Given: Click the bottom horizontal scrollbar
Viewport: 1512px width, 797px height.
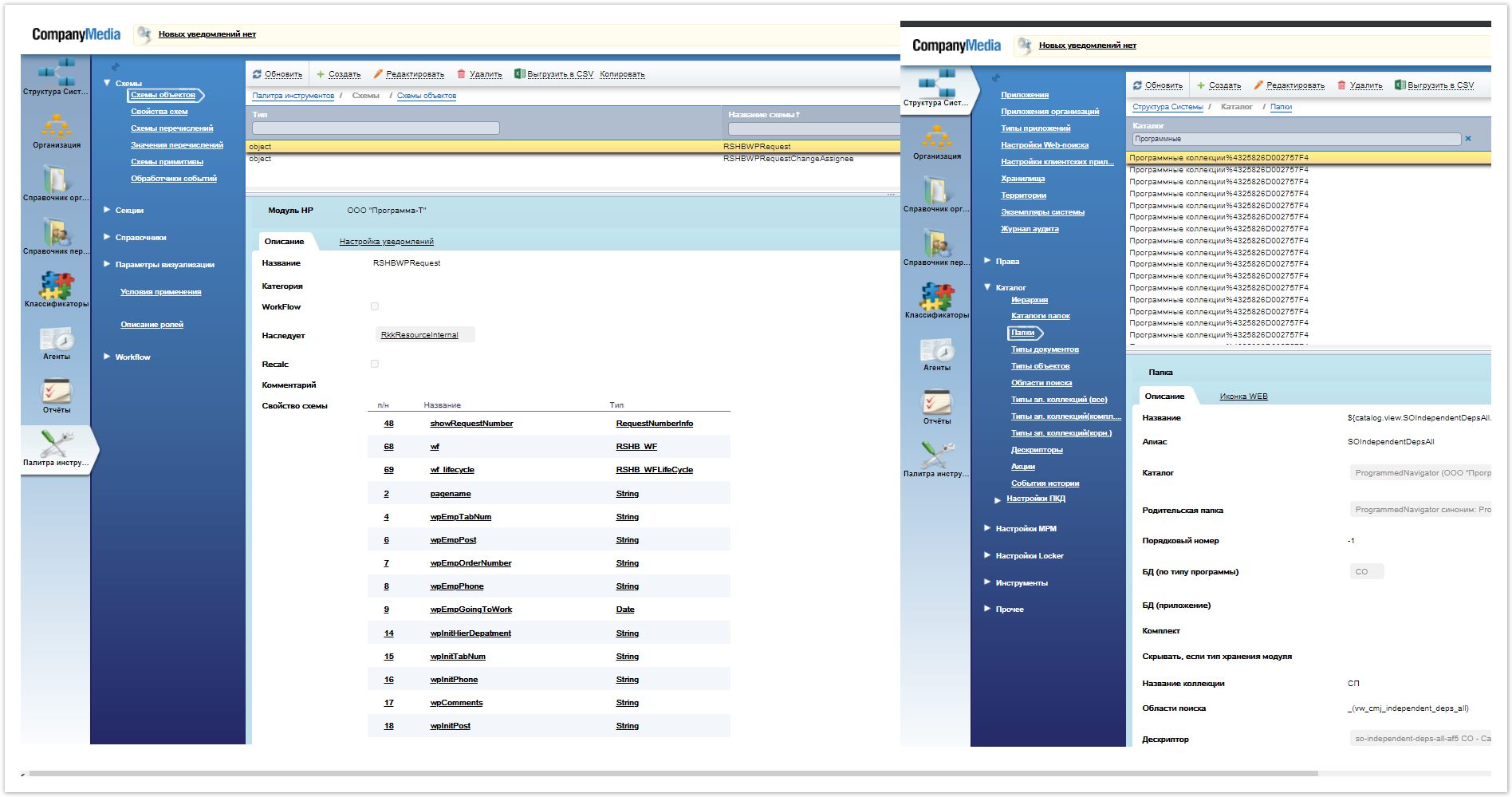Looking at the screenshot, I should (x=673, y=773).
